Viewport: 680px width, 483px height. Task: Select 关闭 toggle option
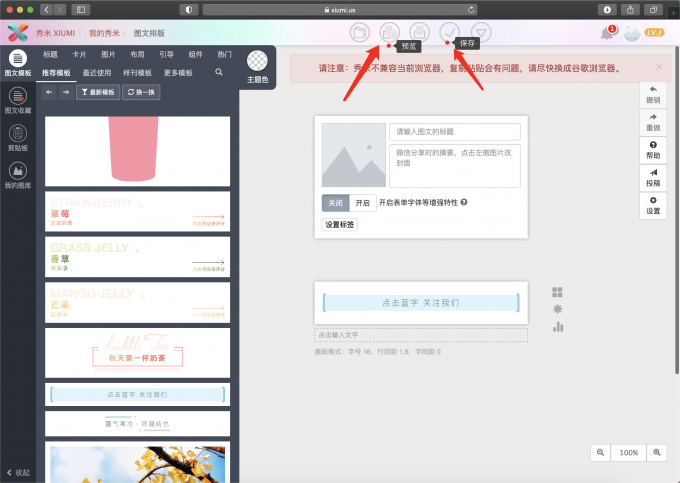pos(335,202)
